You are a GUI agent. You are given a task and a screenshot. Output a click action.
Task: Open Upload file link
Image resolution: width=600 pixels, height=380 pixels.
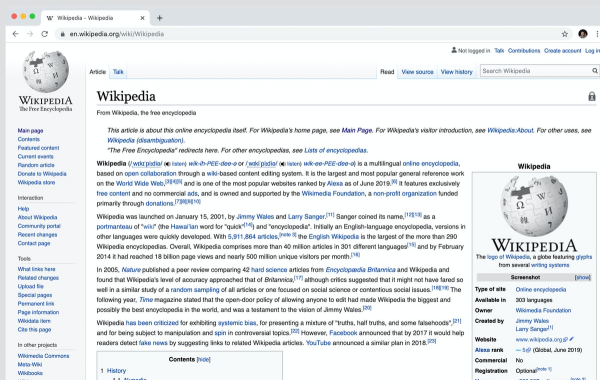(x=31, y=286)
